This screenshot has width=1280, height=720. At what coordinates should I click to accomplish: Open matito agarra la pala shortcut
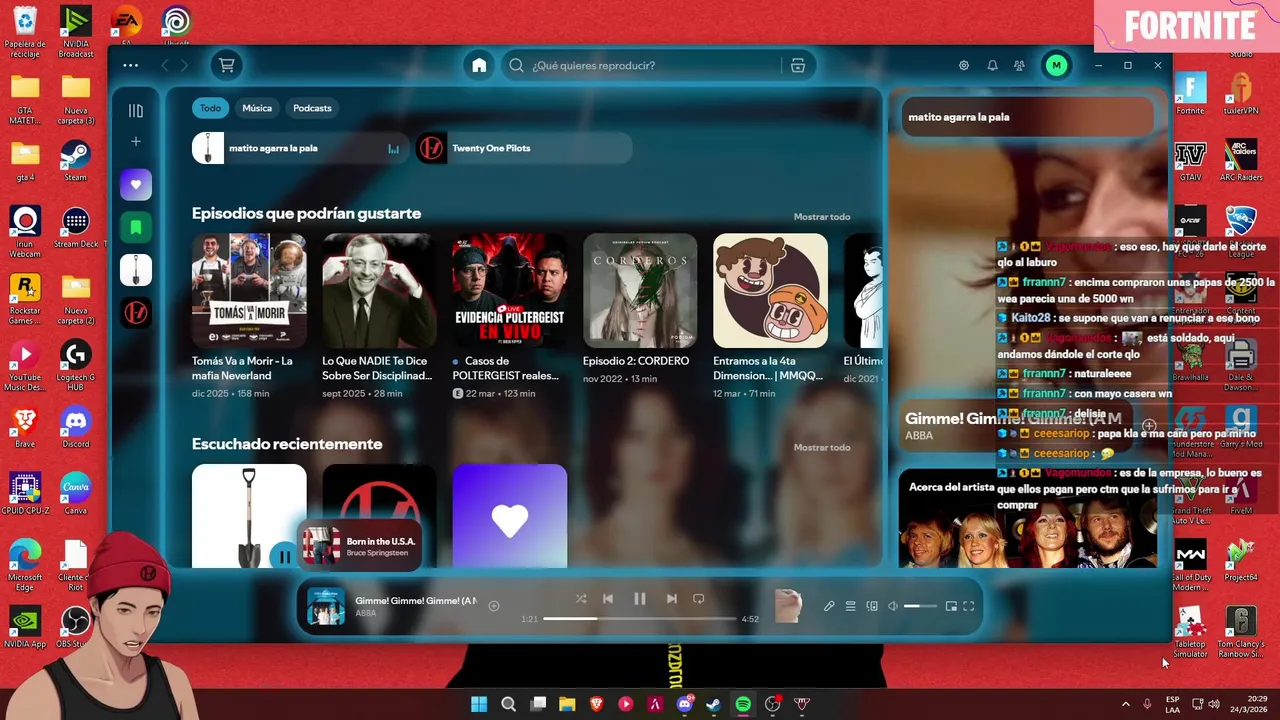[x=300, y=148]
